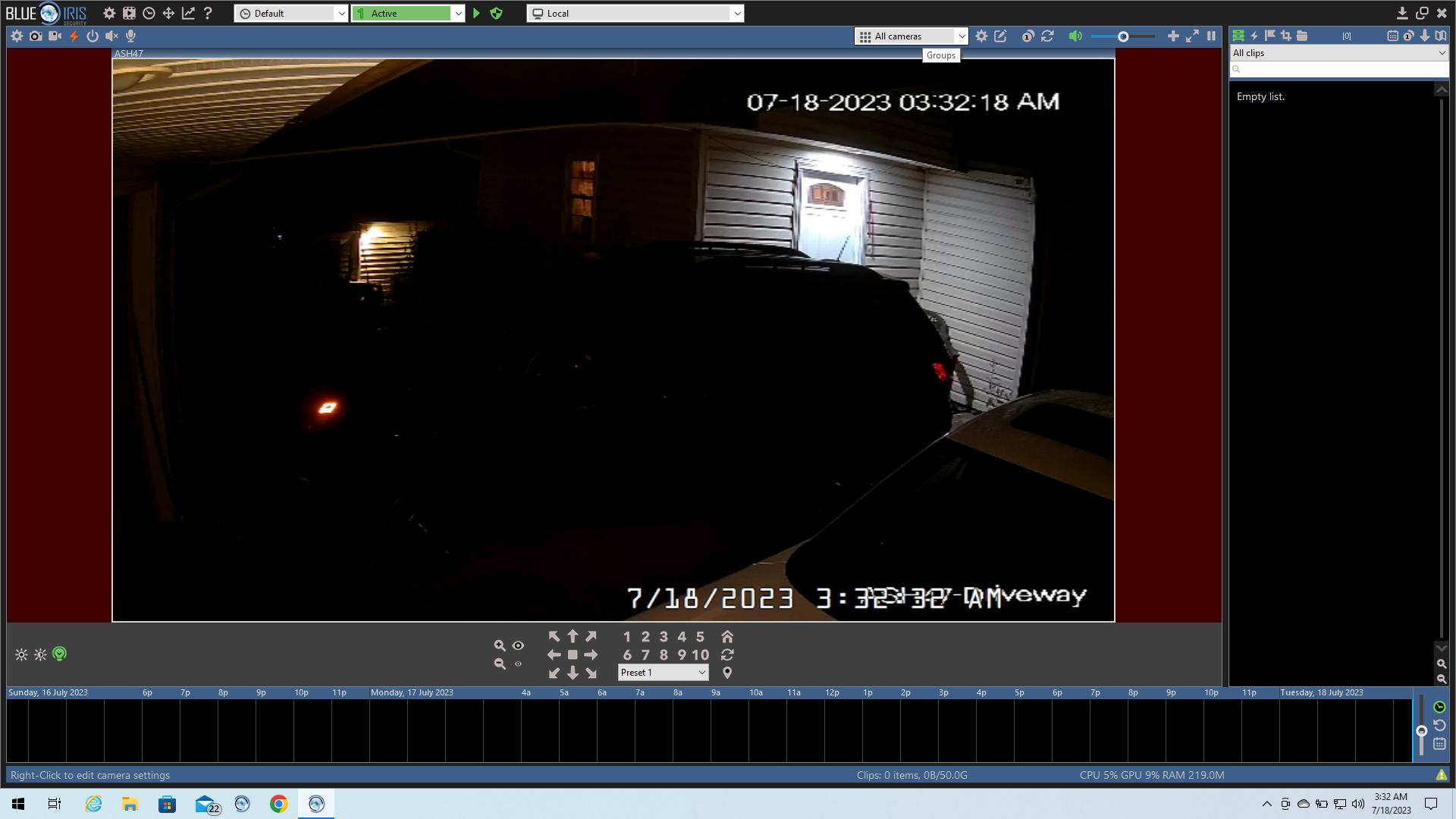Click the download arrow in clips toolbar

coord(1424,36)
